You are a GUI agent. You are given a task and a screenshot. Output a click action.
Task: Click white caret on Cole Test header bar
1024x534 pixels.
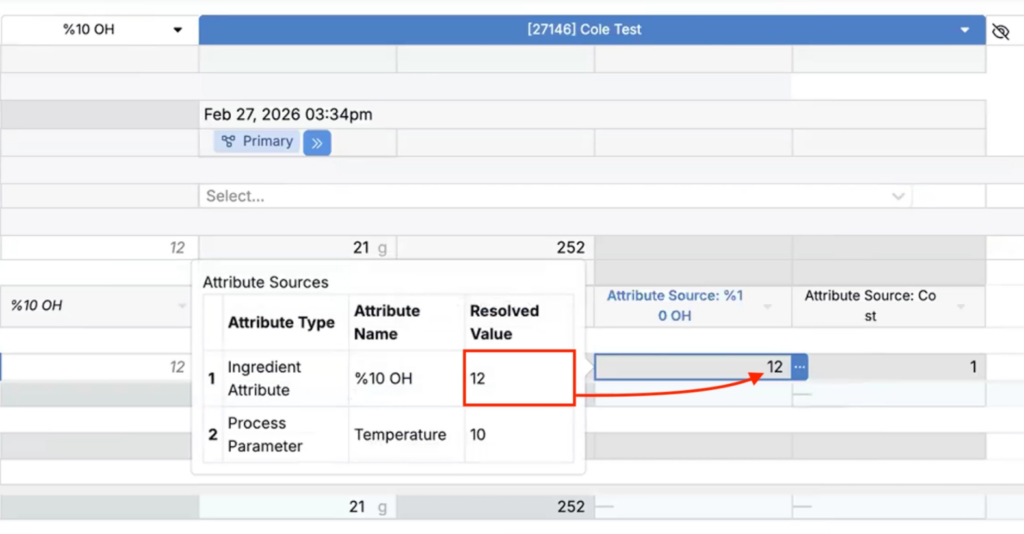tap(965, 30)
